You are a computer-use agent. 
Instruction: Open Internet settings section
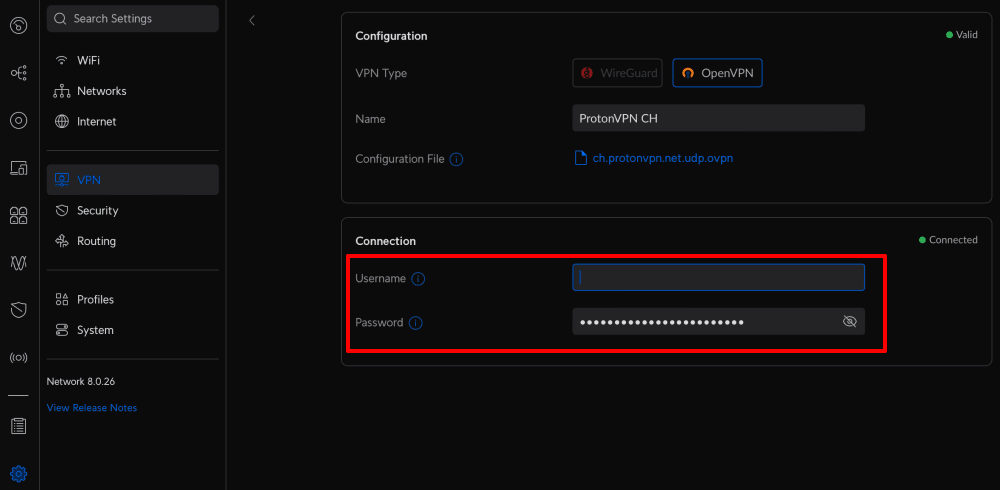point(133,121)
